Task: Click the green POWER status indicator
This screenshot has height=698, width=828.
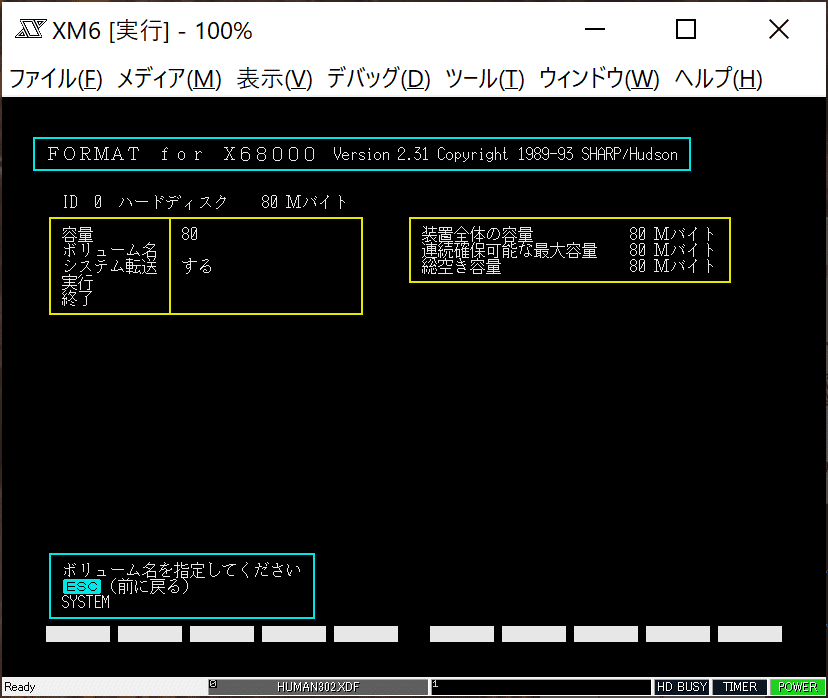Action: pyautogui.click(x=797, y=687)
